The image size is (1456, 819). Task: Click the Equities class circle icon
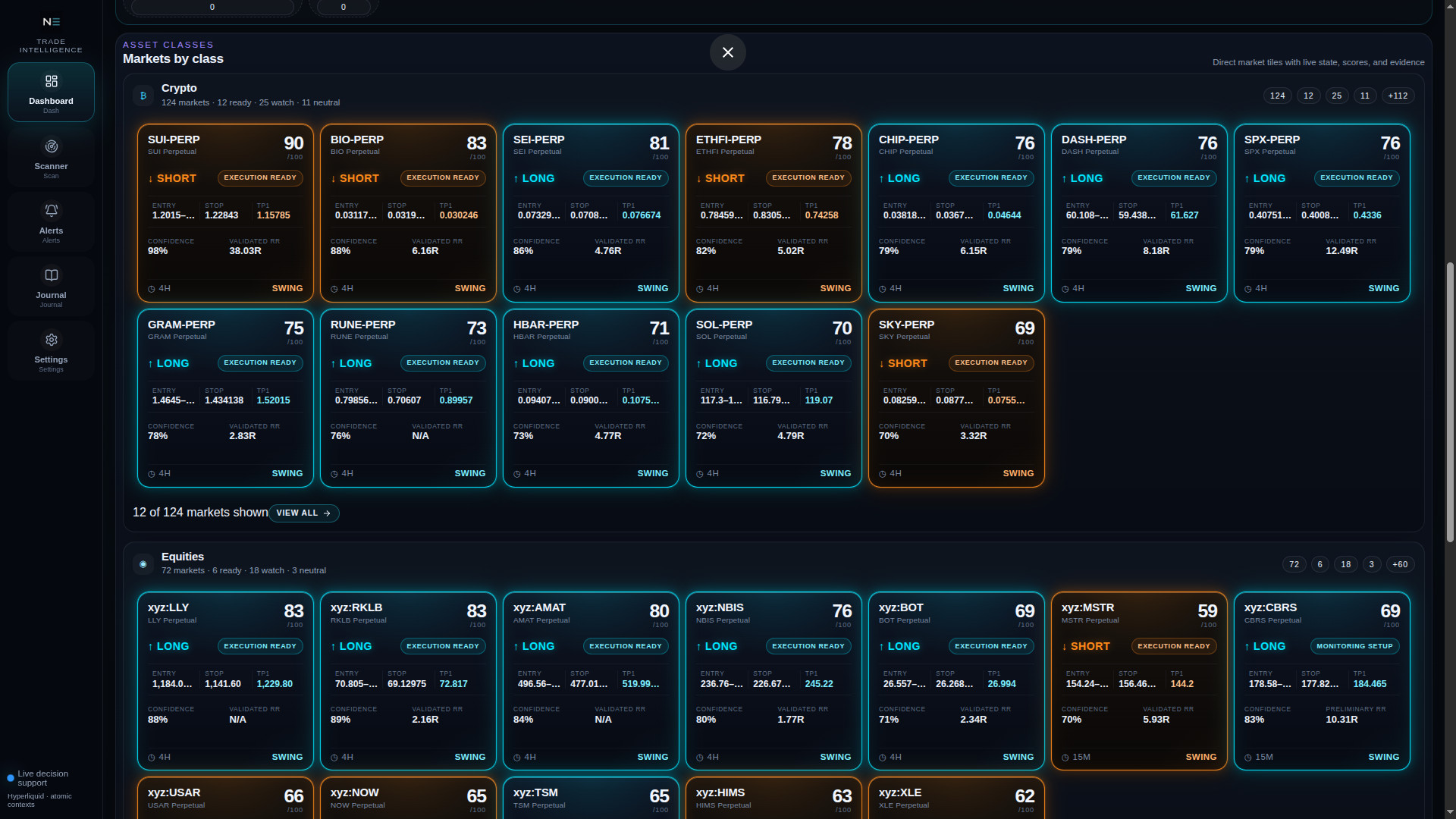(x=143, y=564)
